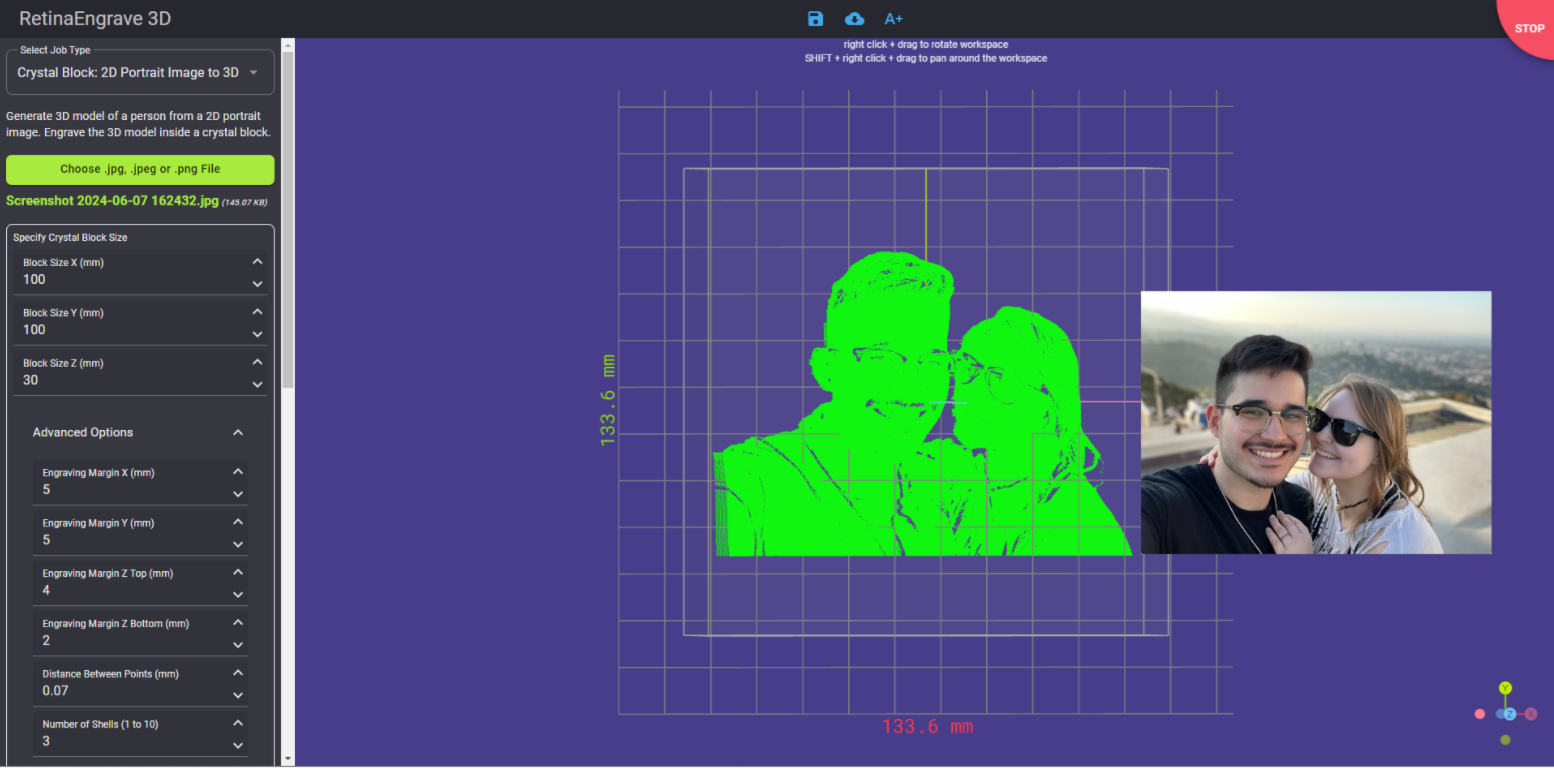Decrease Block Size Z with down arrow

point(257,385)
